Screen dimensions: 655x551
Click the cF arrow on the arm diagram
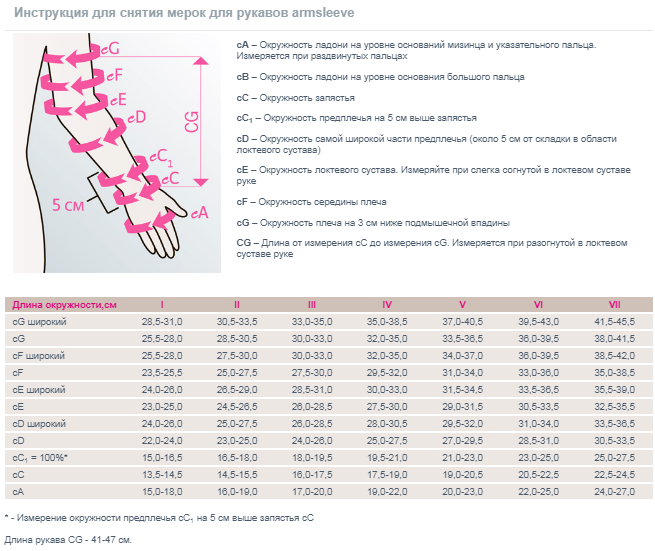112,75
